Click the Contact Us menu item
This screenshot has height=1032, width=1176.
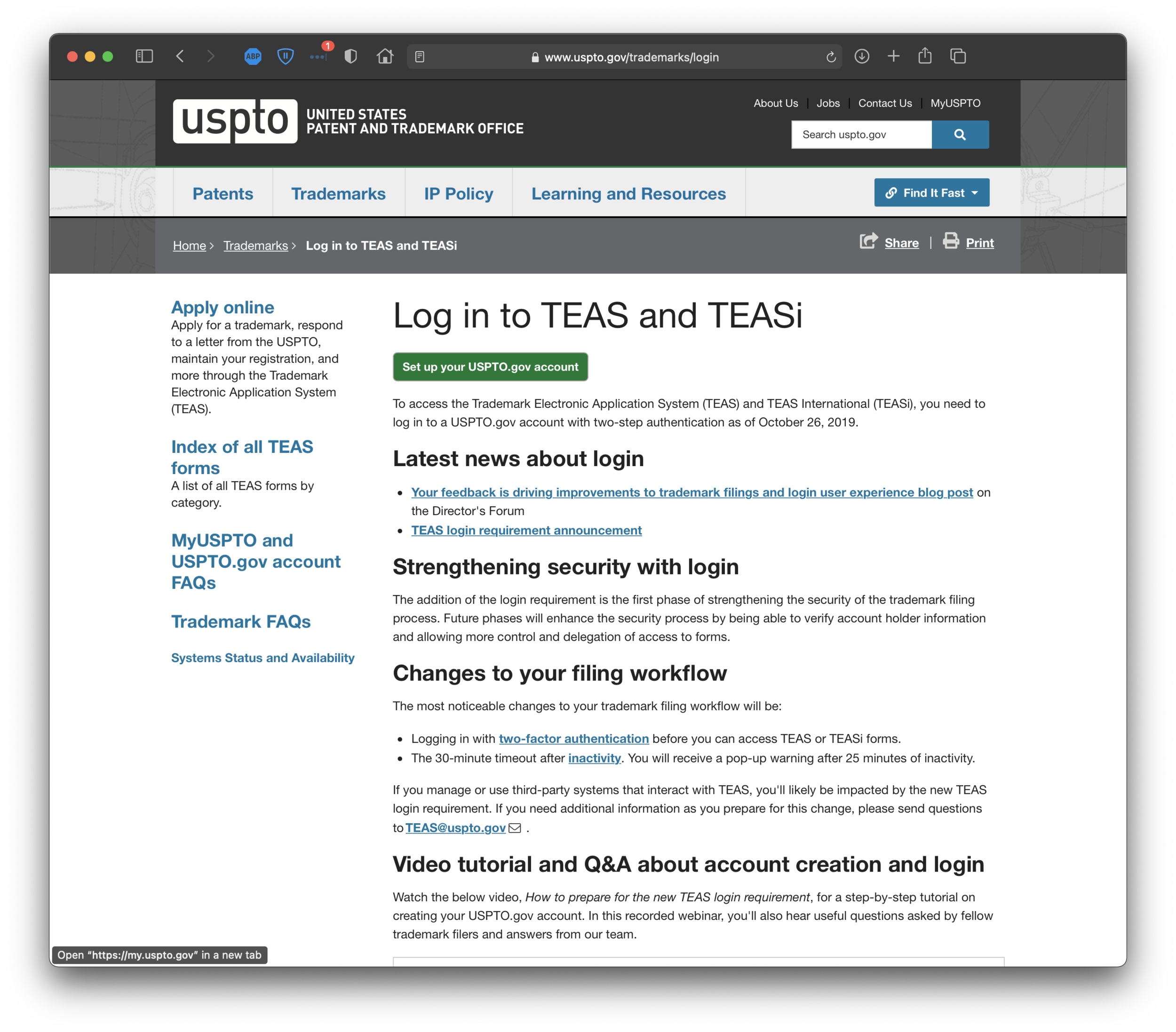pos(884,103)
